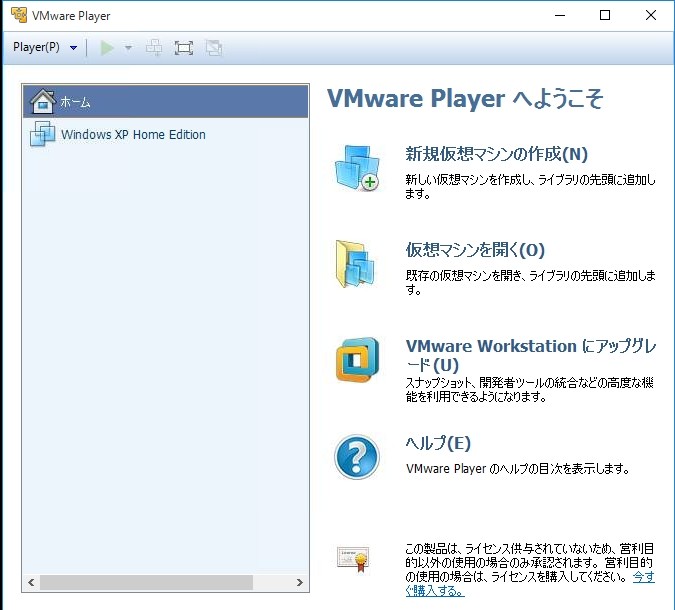Click the blue question mark help icon
This screenshot has height=610, width=675.
point(357,457)
